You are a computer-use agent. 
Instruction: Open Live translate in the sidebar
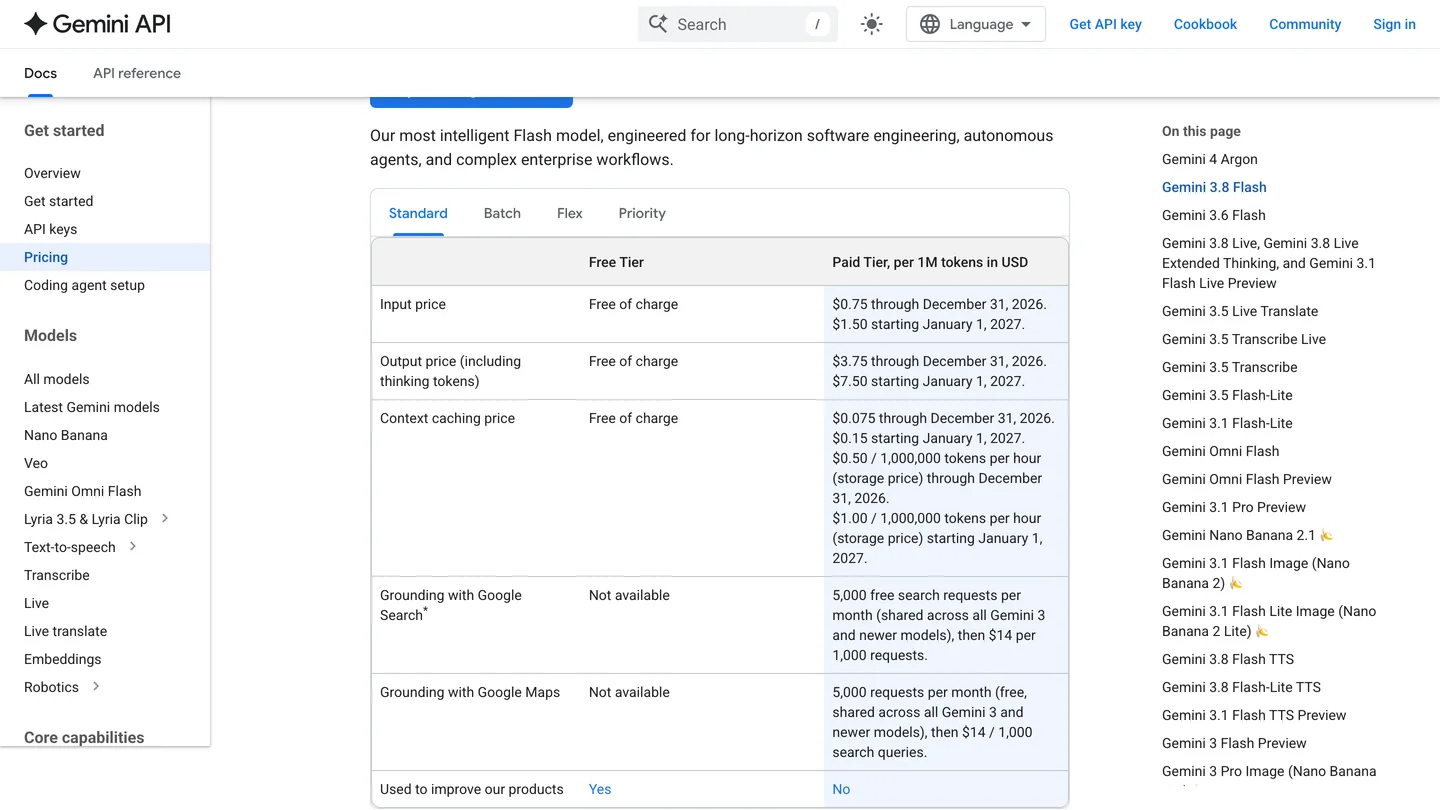tap(65, 631)
